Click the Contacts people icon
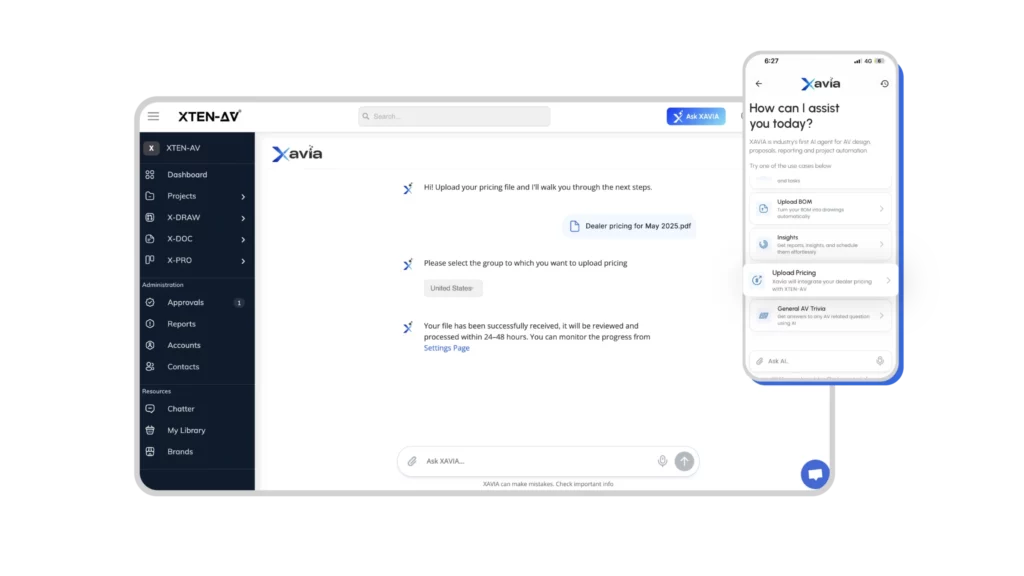The height and width of the screenshot is (576, 1024). tap(150, 366)
